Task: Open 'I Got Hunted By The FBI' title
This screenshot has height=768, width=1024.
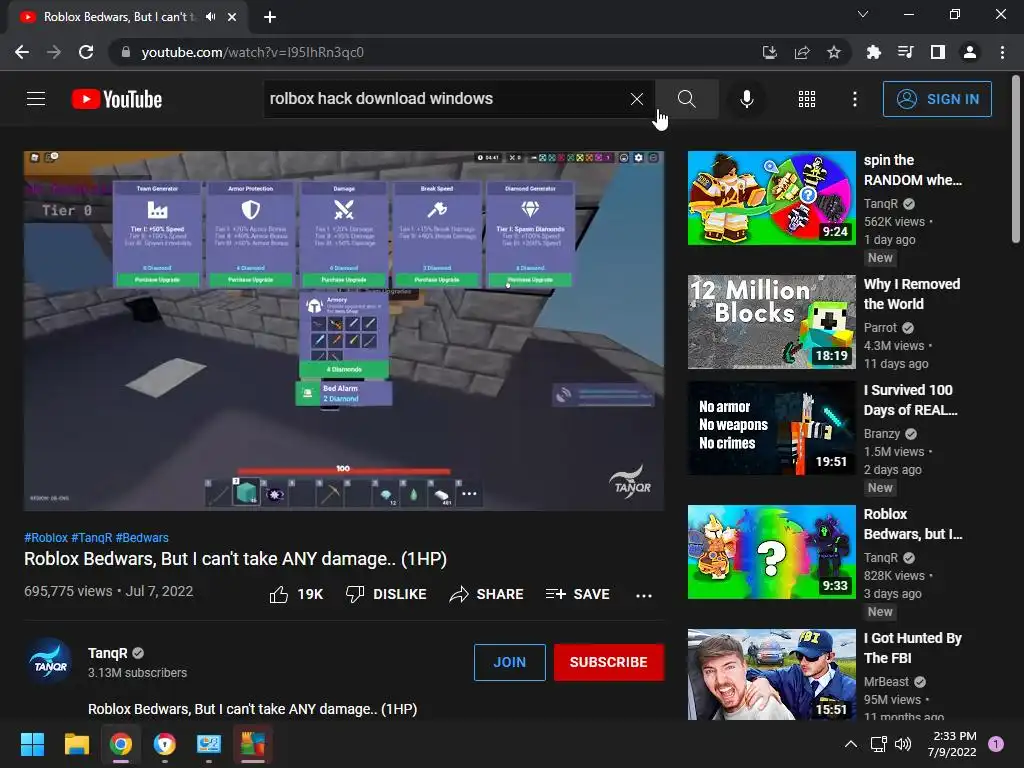Action: 912,648
